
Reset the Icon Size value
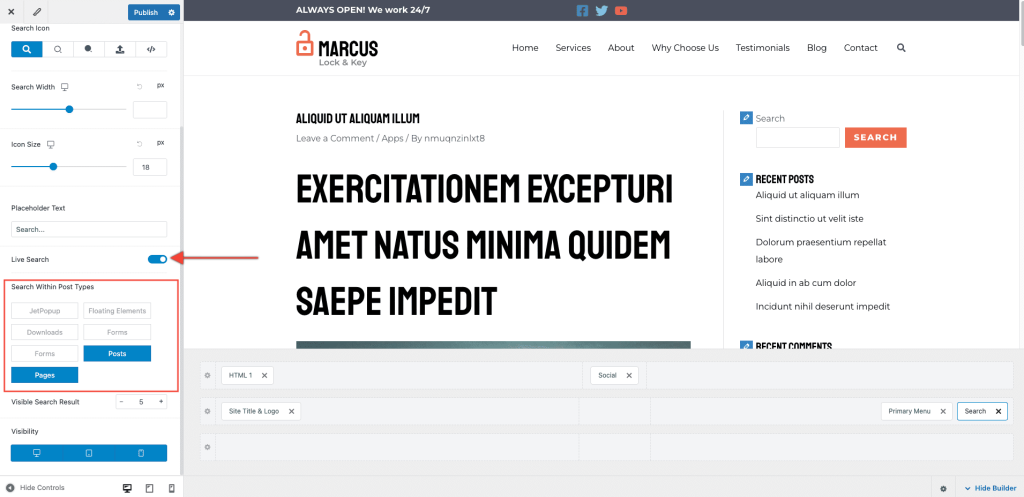(x=139, y=144)
